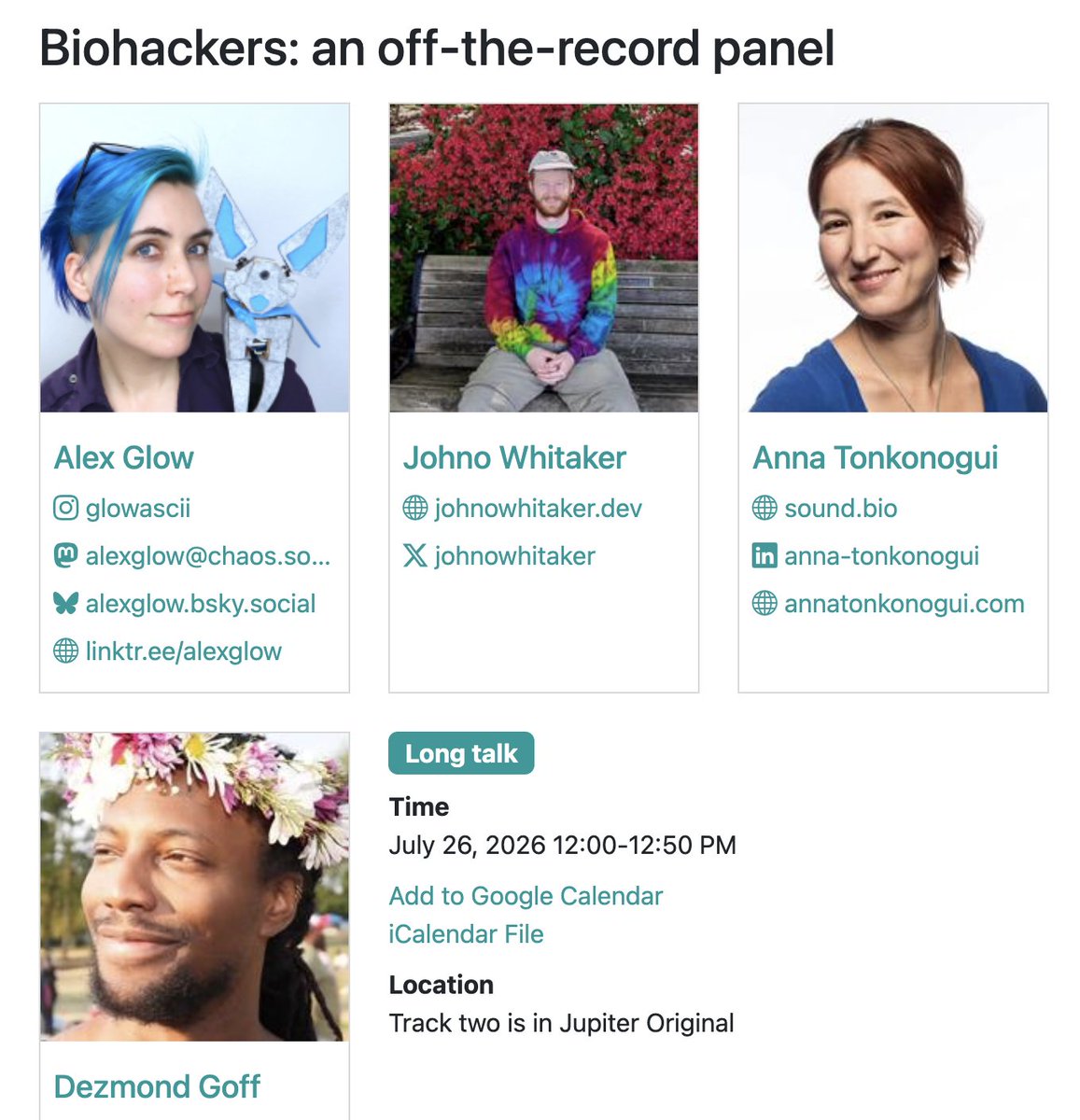Click the Bluesky butterfly icon
Viewport: 1080px width, 1120px height.
pyautogui.click(x=65, y=604)
